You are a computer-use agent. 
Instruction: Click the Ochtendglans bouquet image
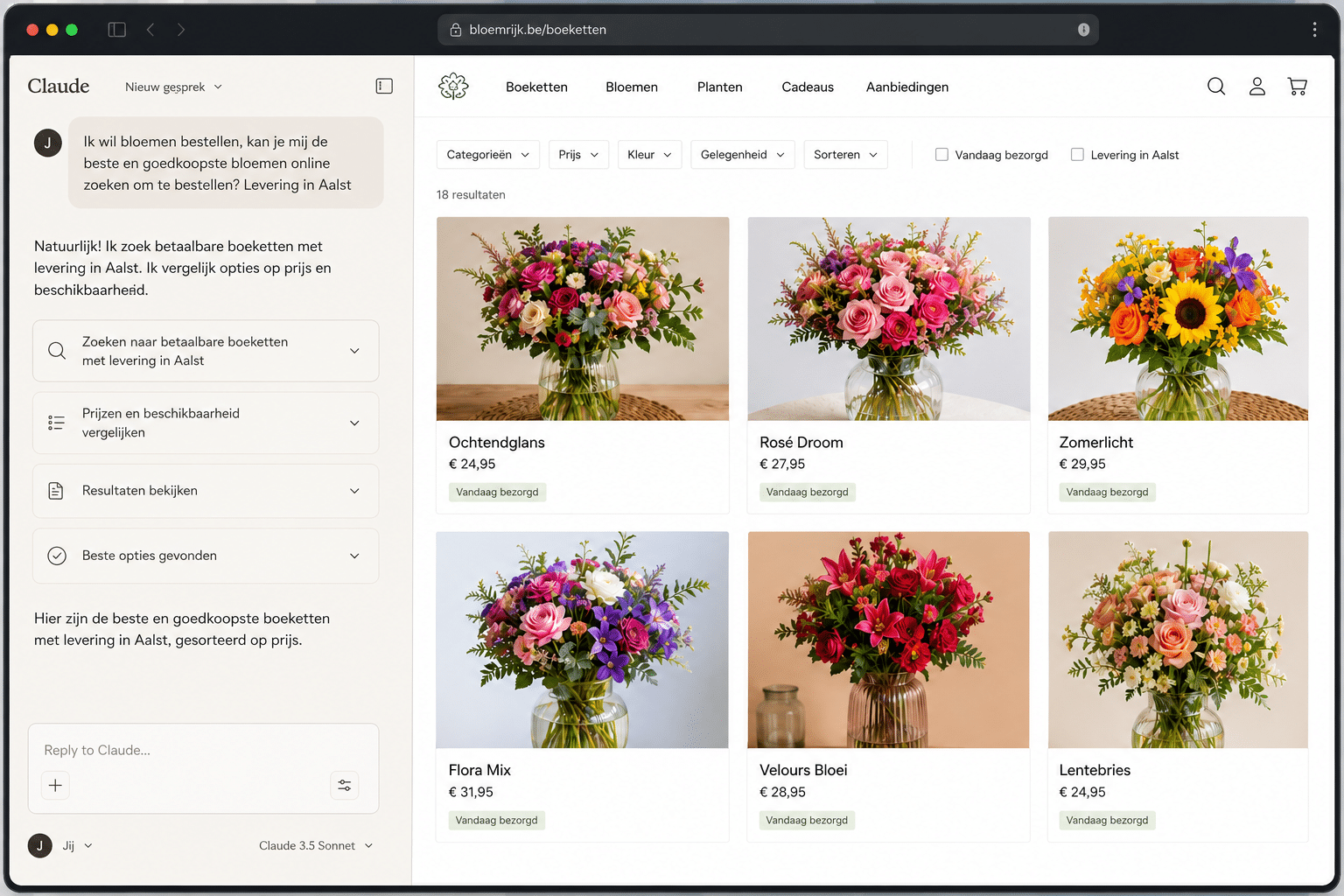[583, 318]
